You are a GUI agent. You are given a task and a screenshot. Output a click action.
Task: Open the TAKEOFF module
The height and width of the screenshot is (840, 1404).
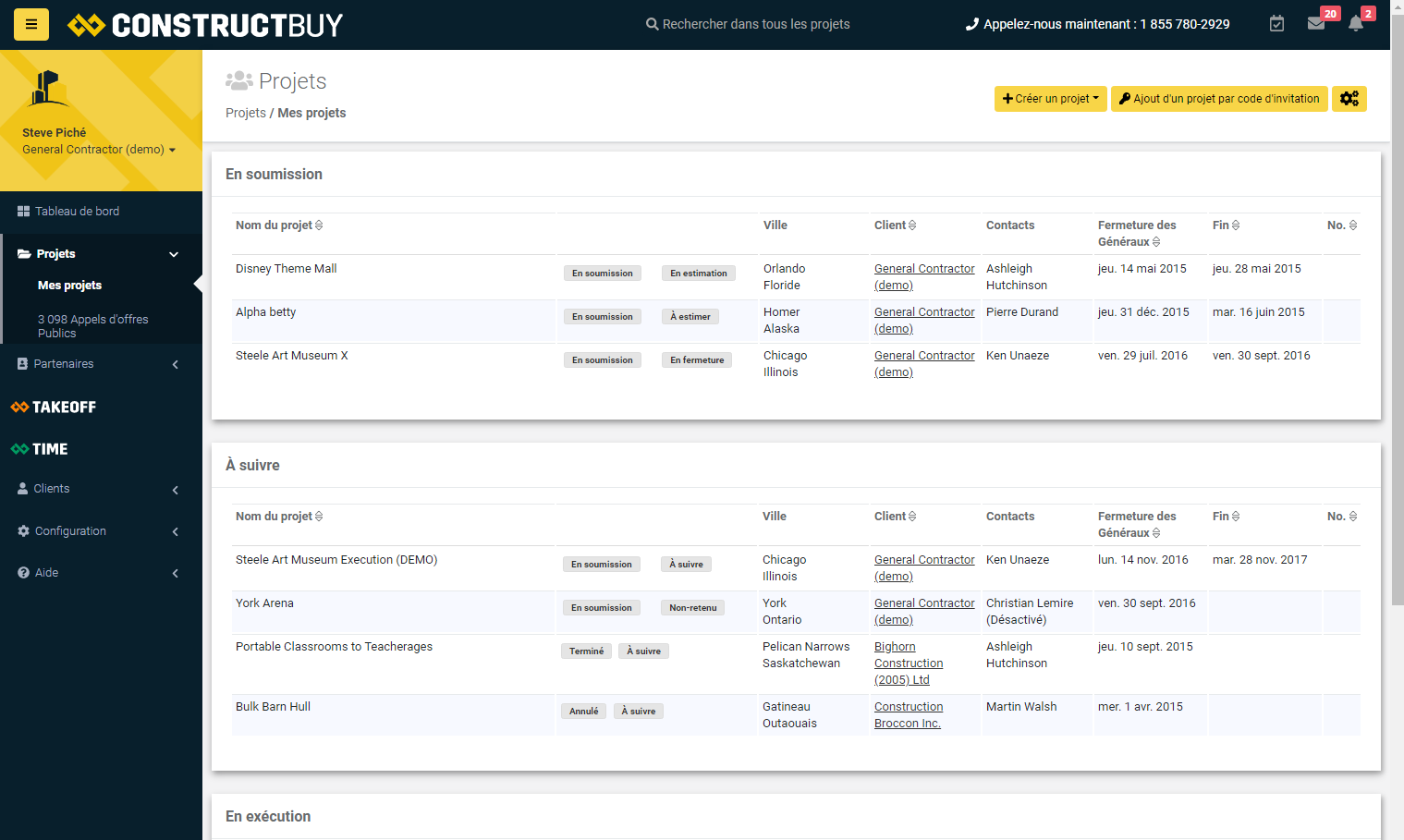click(54, 407)
